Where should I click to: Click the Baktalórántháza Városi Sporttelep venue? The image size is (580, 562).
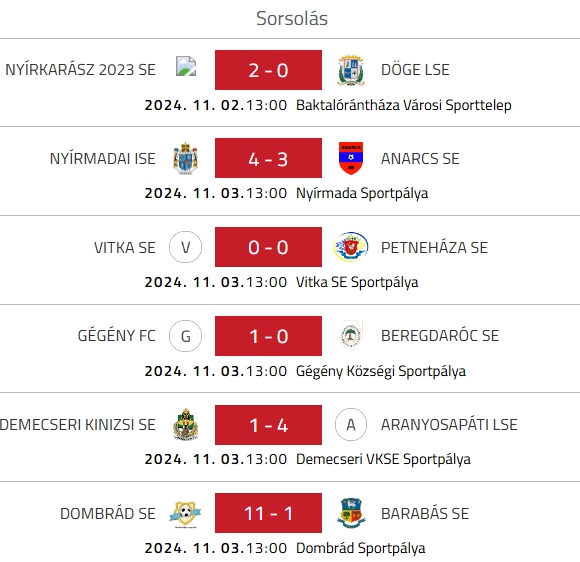point(404,105)
